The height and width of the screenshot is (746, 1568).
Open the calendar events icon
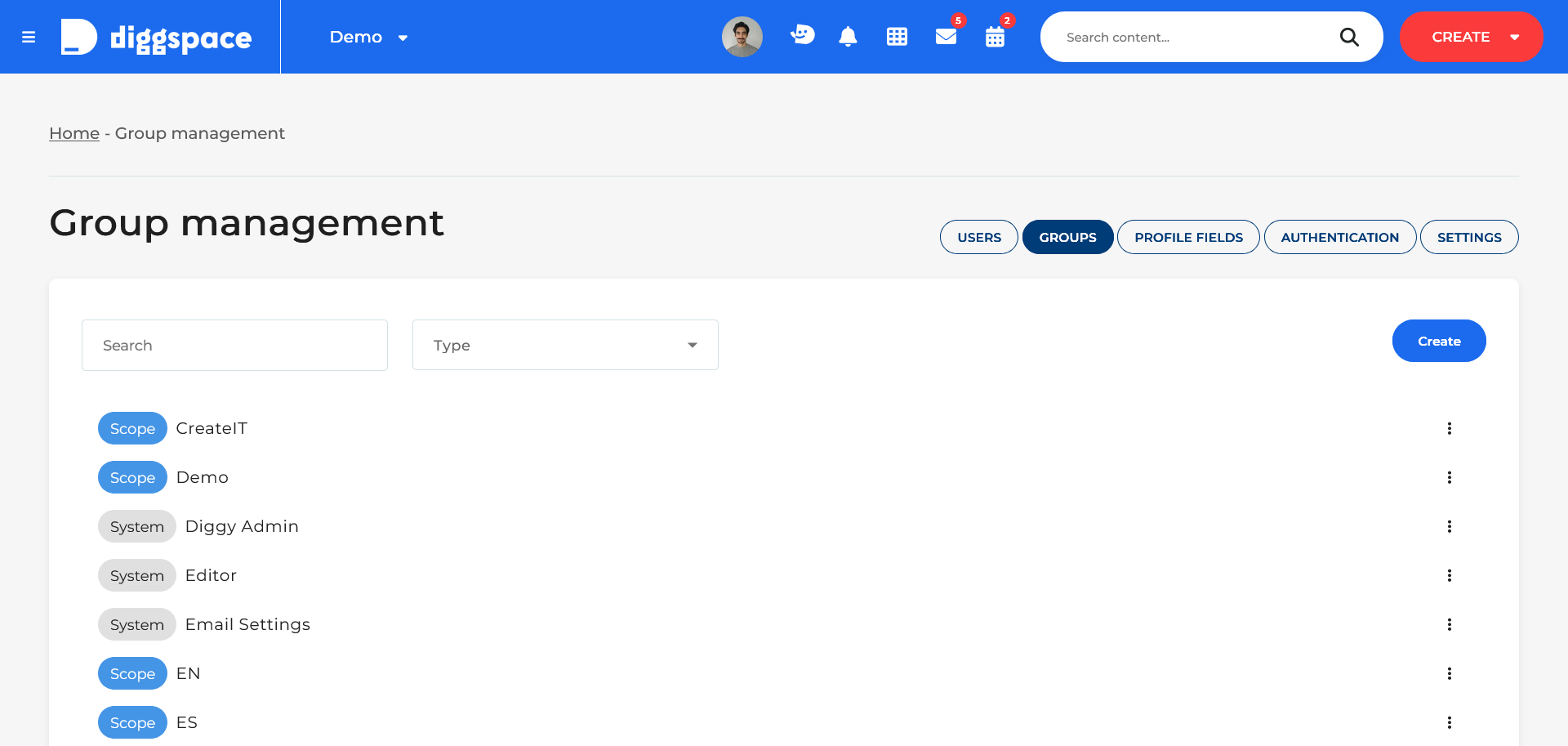pyautogui.click(x=995, y=37)
